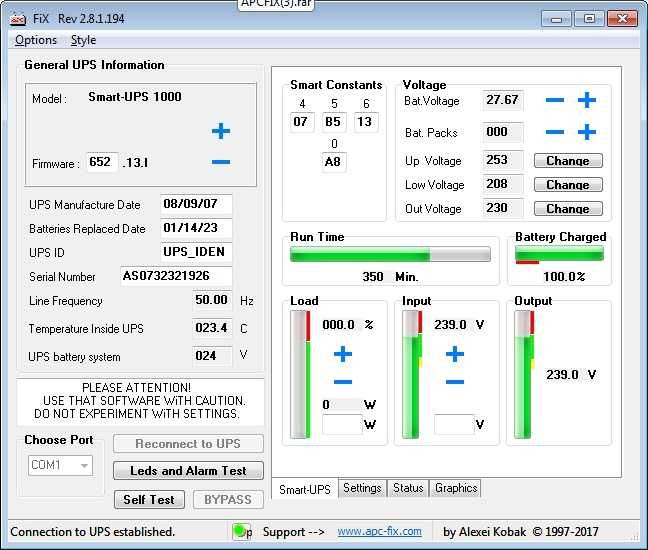This screenshot has height=550, width=648.
Task: Decrease Bat. Packs with the minus icon
Action: tap(555, 132)
